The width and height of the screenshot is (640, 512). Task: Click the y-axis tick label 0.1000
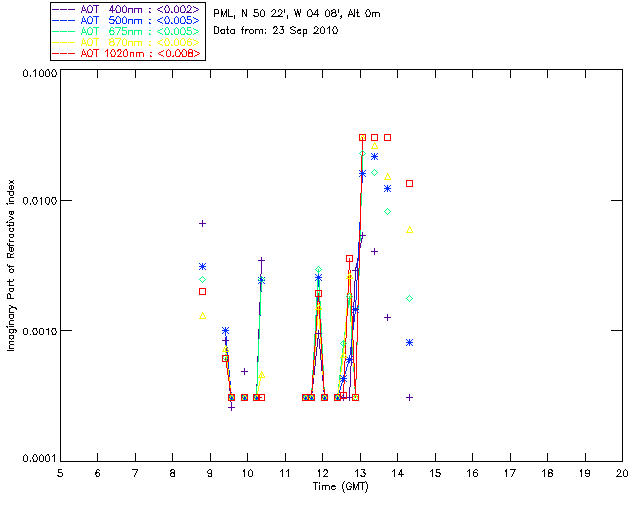click(40, 73)
